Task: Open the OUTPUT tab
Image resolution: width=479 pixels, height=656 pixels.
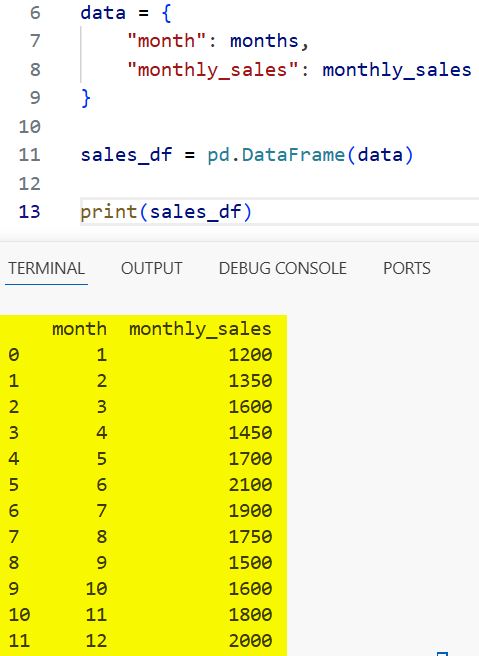Action: (x=151, y=268)
